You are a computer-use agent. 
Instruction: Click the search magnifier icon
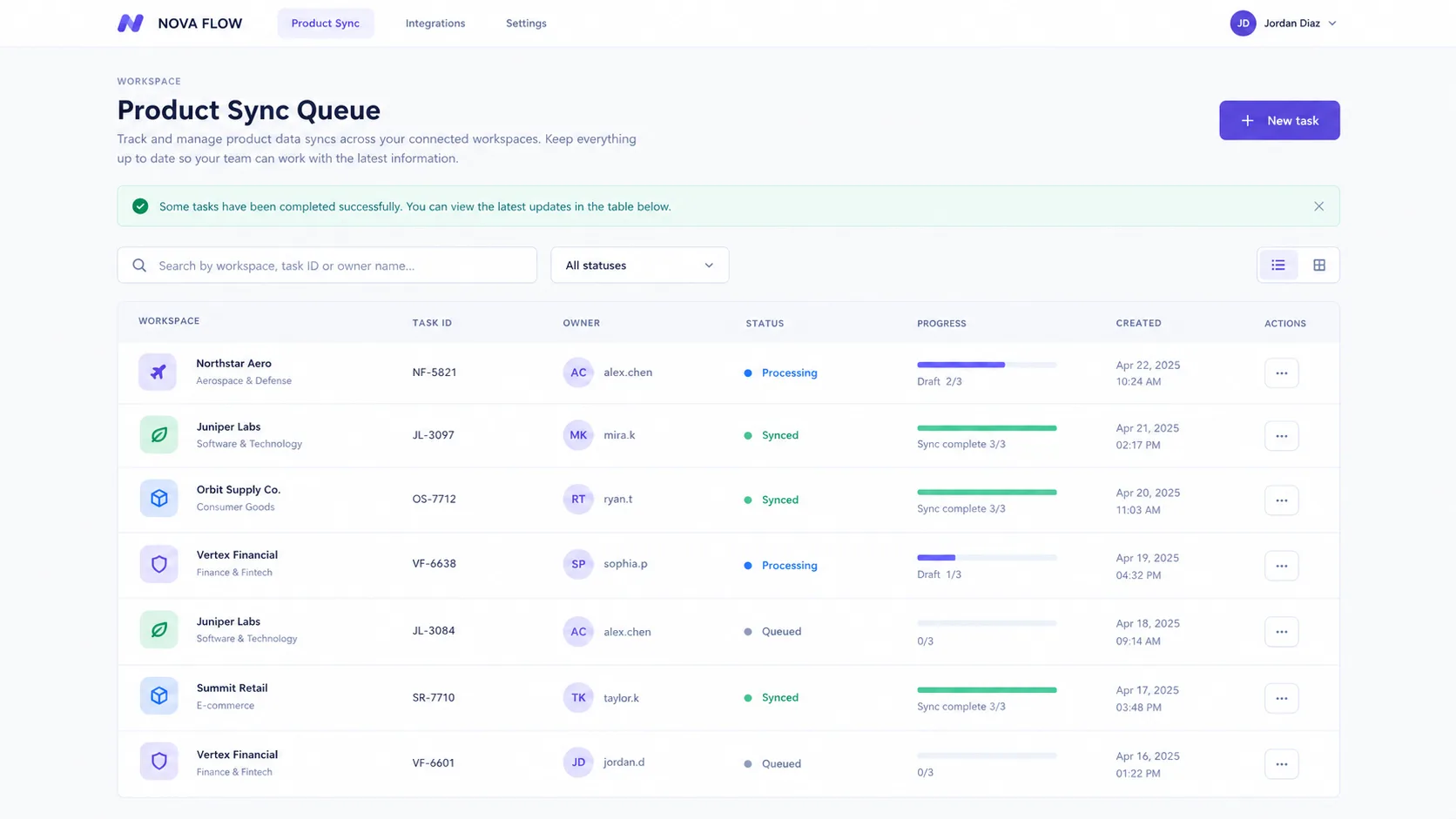[139, 265]
